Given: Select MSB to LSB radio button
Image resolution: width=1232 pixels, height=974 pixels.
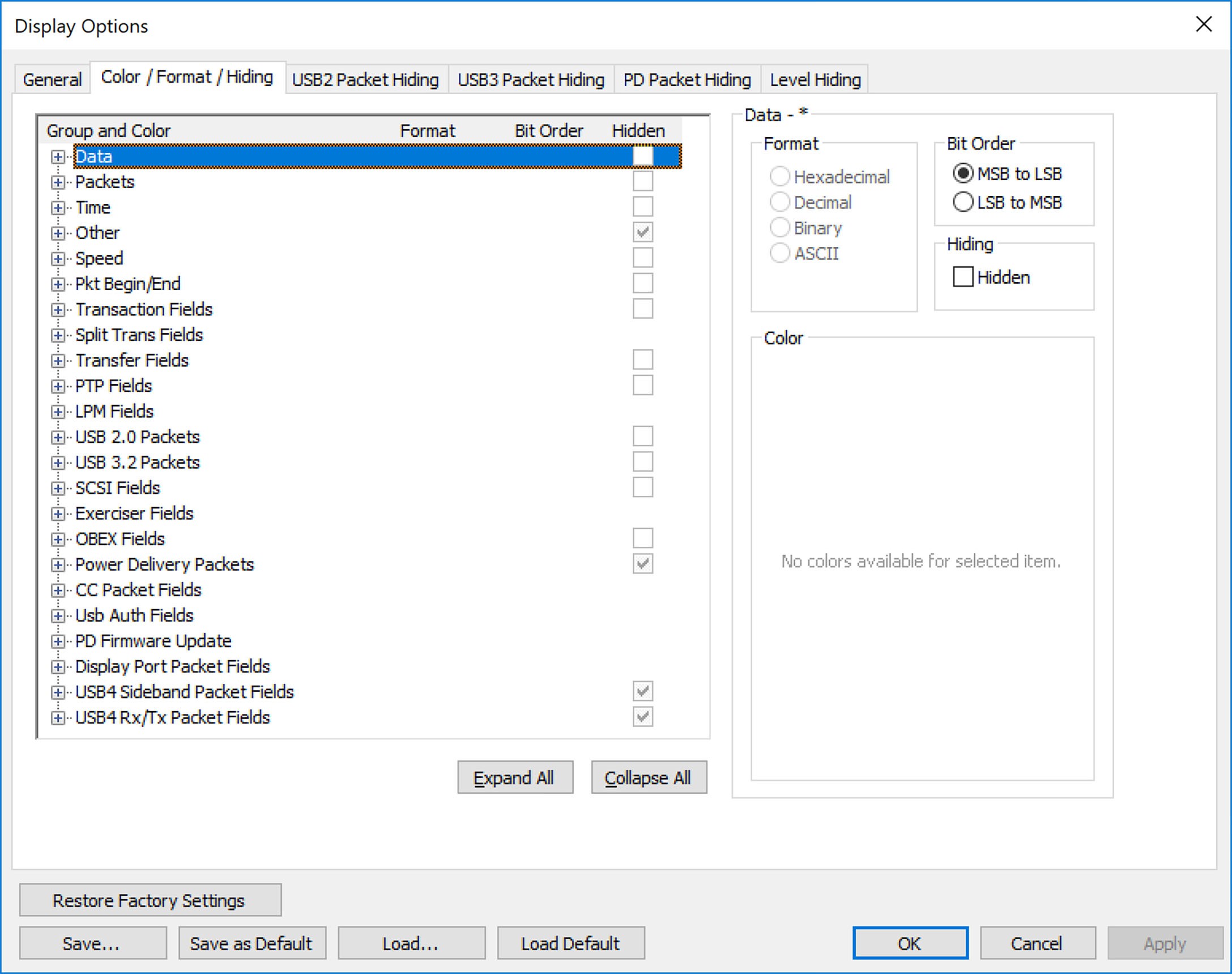Looking at the screenshot, I should tap(963, 173).
